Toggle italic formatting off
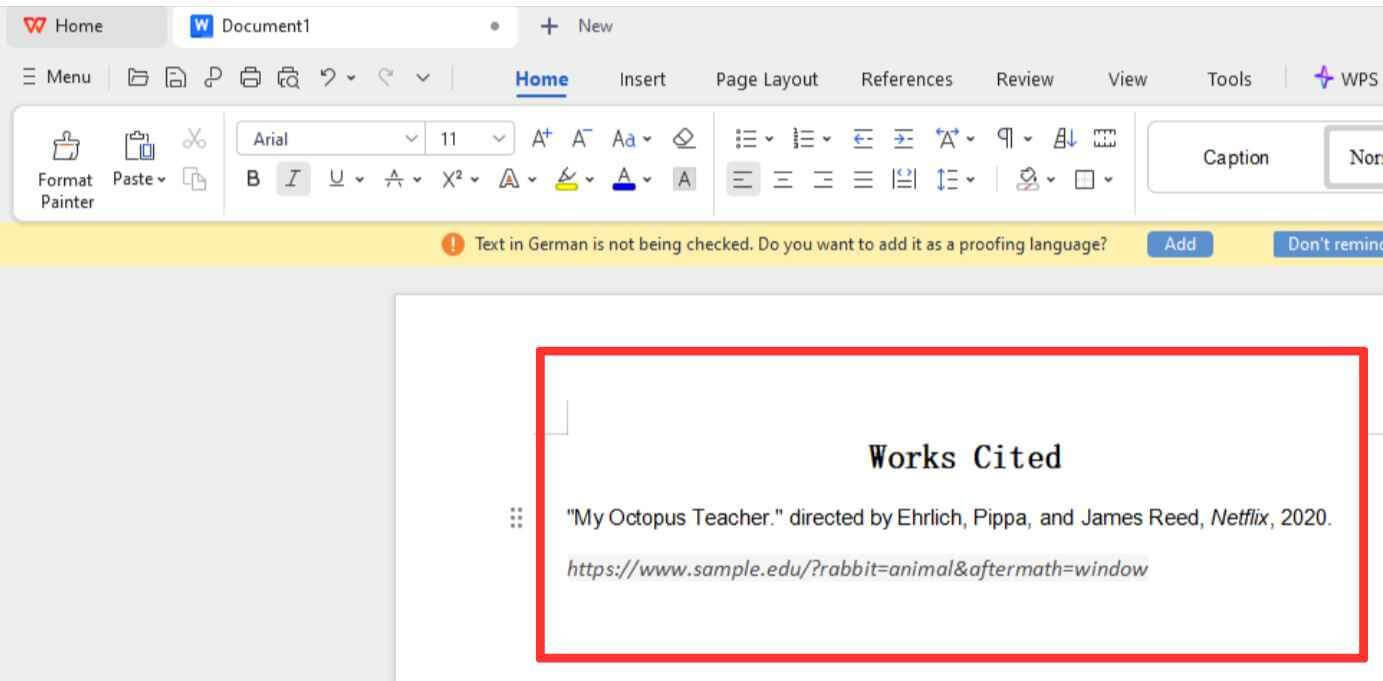1383x681 pixels. coord(292,180)
